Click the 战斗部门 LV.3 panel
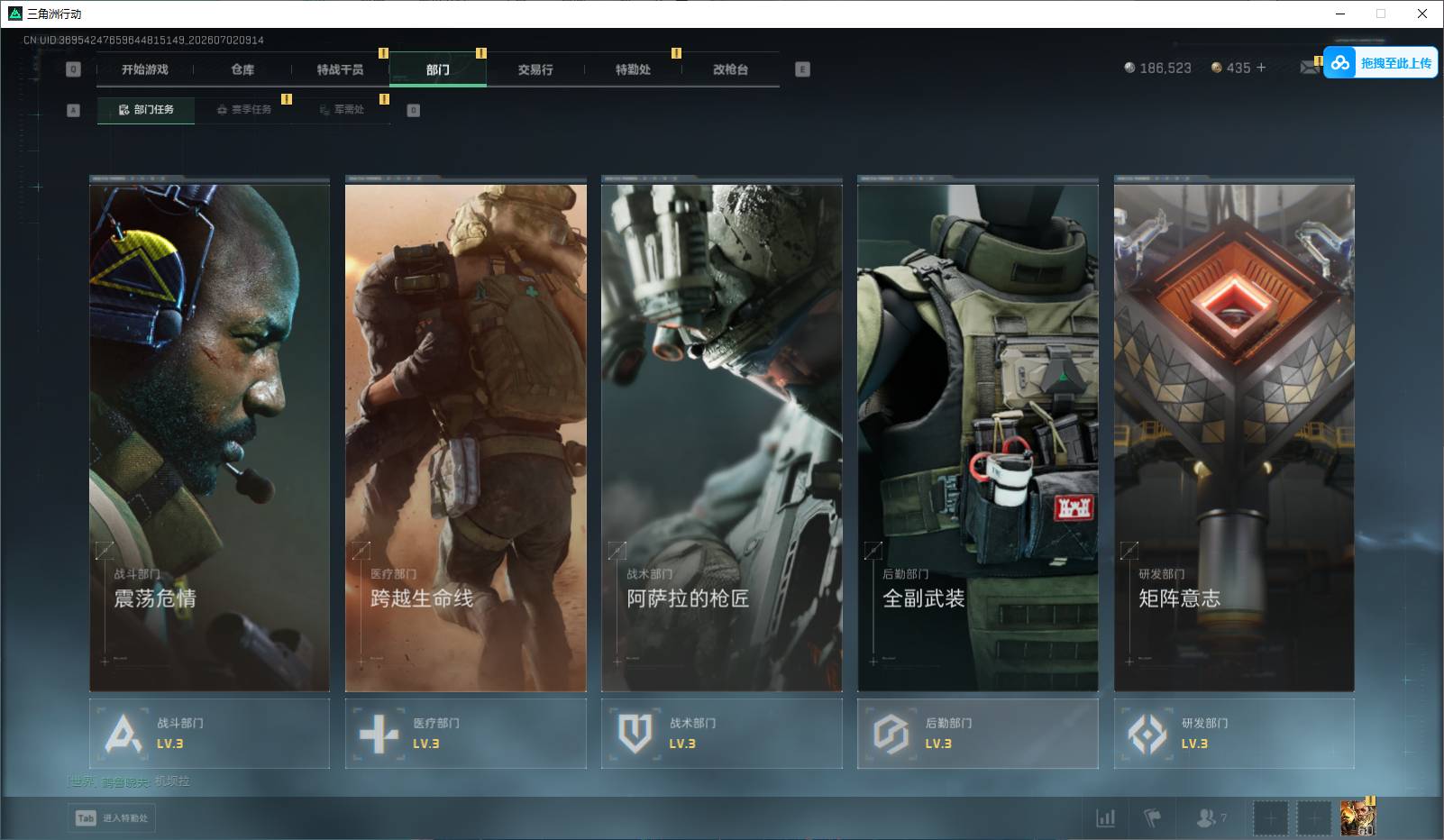Viewport: 1444px width, 840px height. tap(210, 734)
